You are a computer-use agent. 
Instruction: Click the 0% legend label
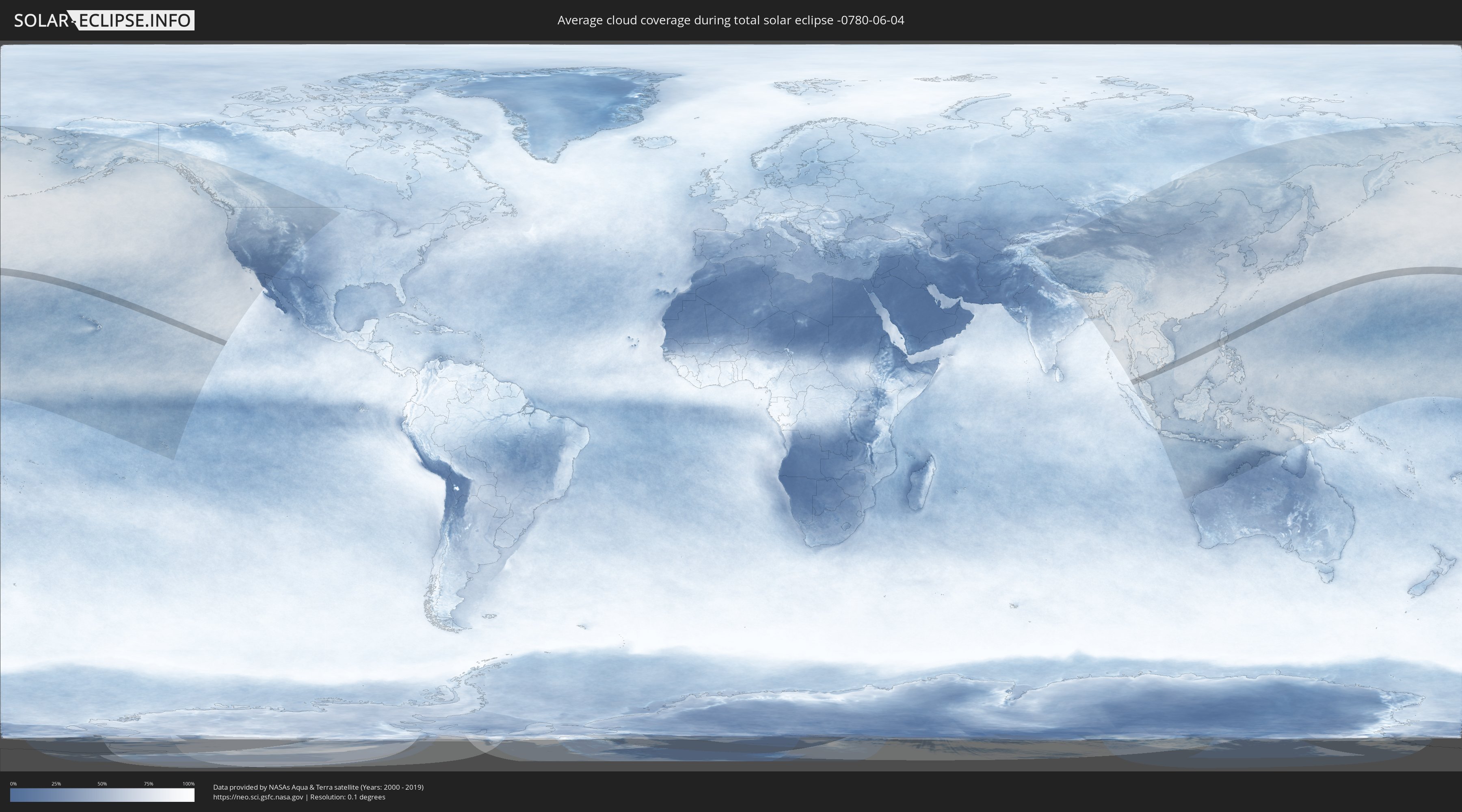coord(13,784)
